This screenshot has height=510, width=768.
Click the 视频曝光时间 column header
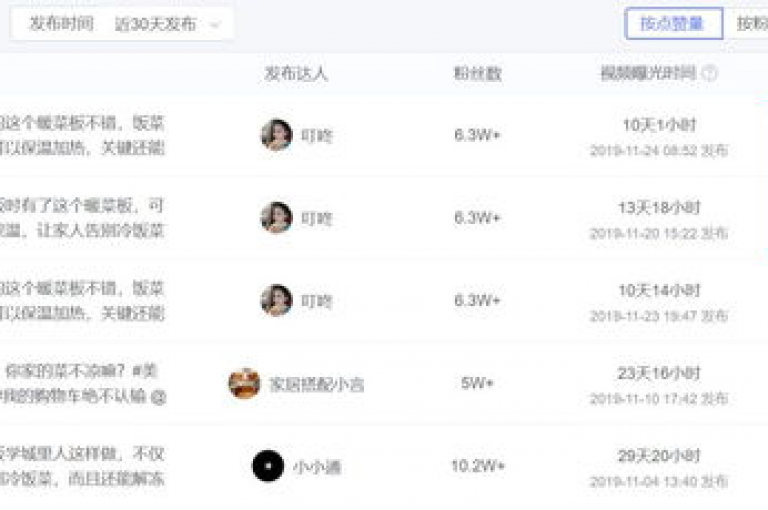(x=648, y=73)
